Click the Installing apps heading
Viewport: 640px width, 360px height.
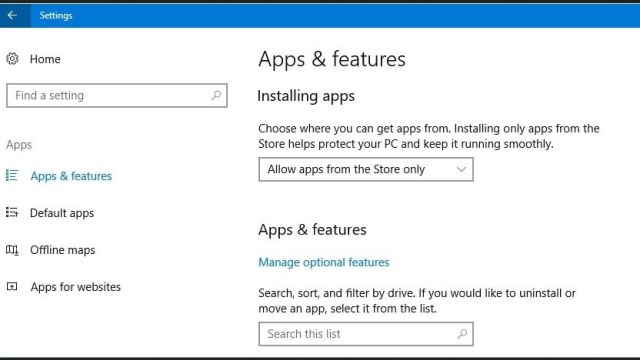click(306, 96)
